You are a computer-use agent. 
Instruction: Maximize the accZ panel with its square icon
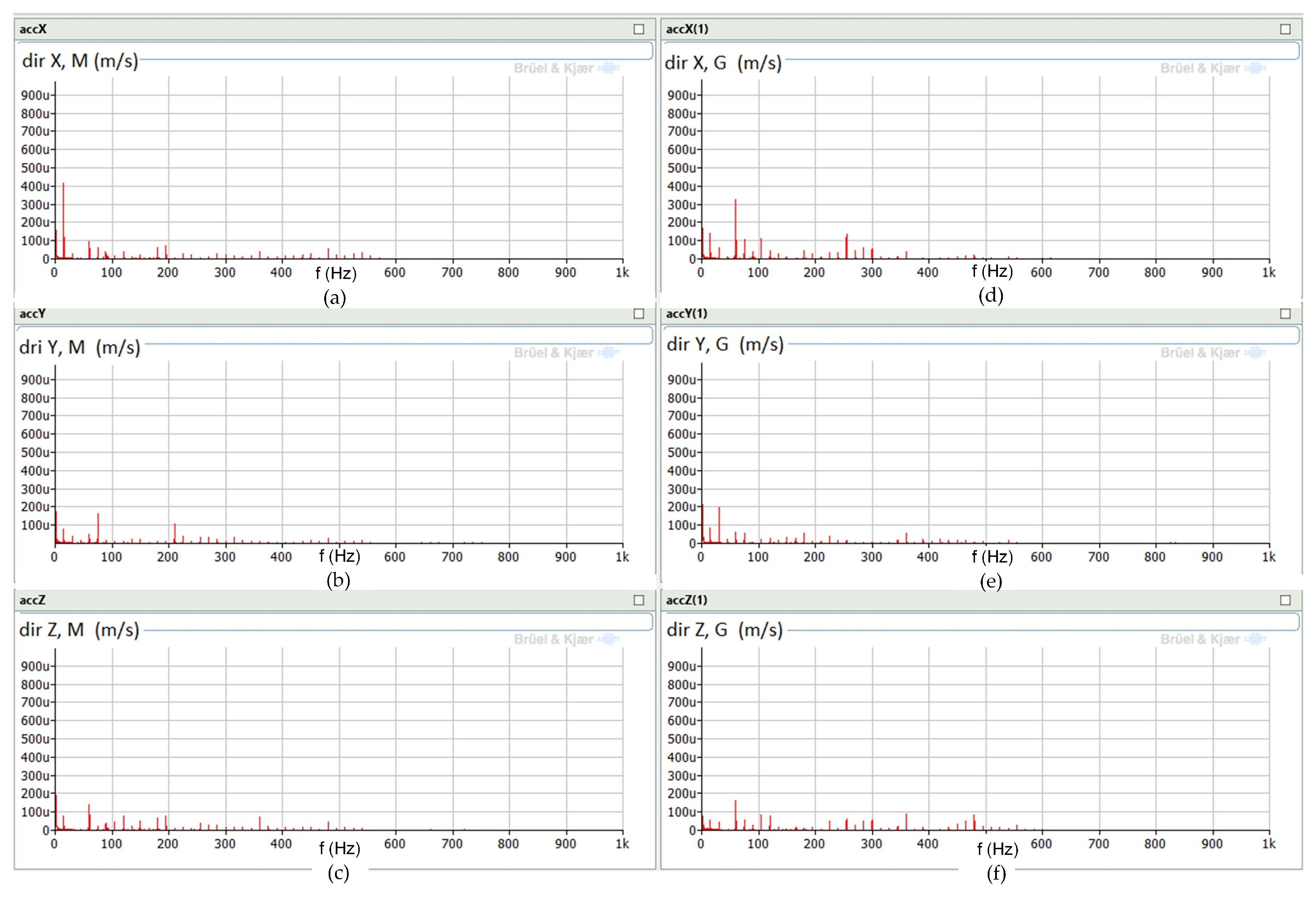tap(639, 600)
